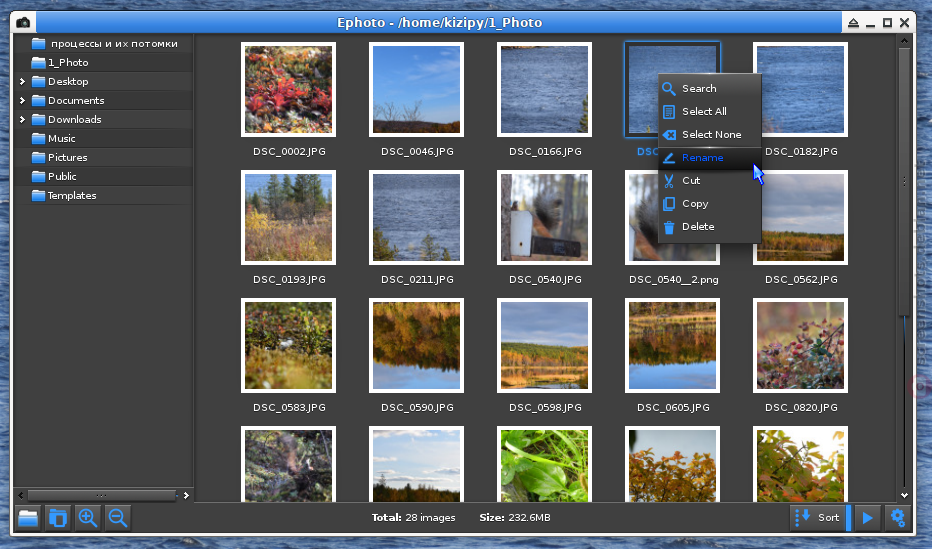Image resolution: width=932 pixels, height=549 pixels.
Task: Click the sidebar horizontal scrollbar handle
Action: (102, 495)
